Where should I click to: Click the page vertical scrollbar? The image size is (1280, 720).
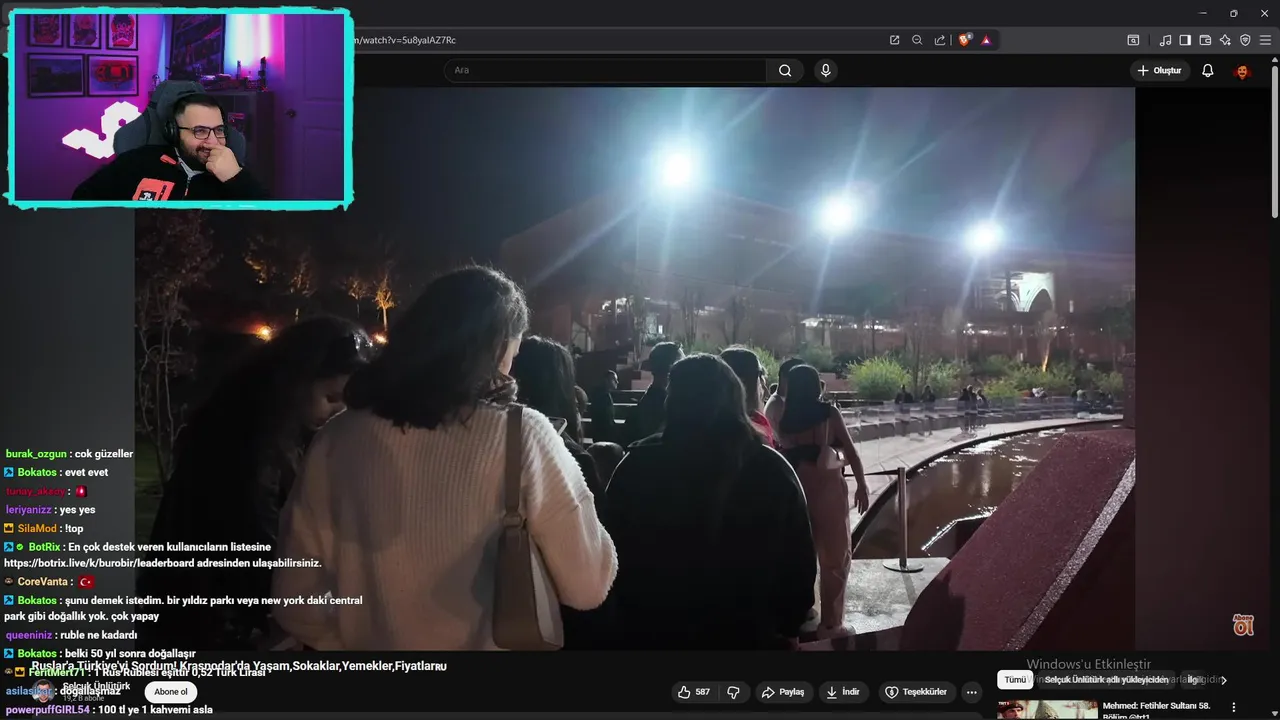[1275, 140]
